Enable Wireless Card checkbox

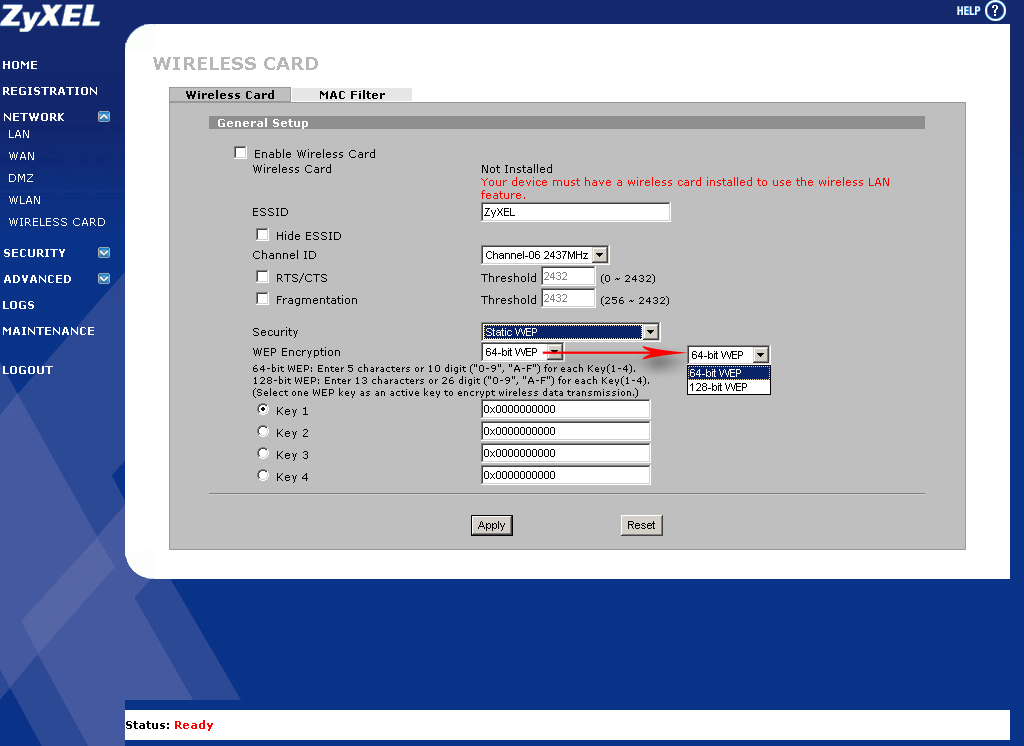[240, 152]
